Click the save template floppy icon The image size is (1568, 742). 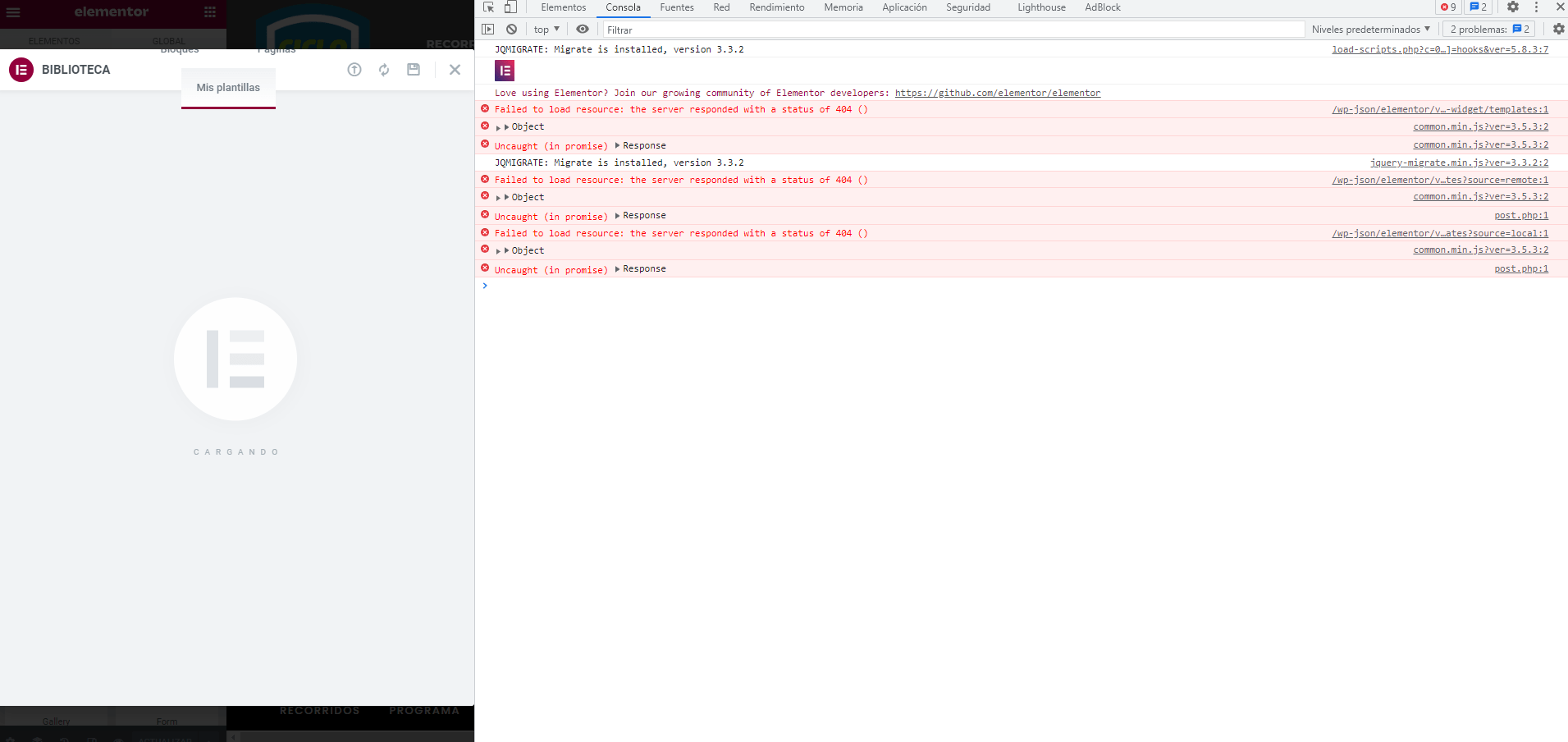(414, 70)
